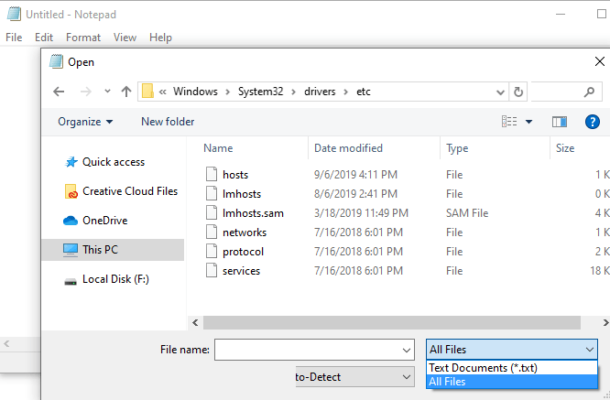Viewport: 610px width, 400px height.
Task: Select Quick access in sidebar
Action: pyautogui.click(x=113, y=162)
